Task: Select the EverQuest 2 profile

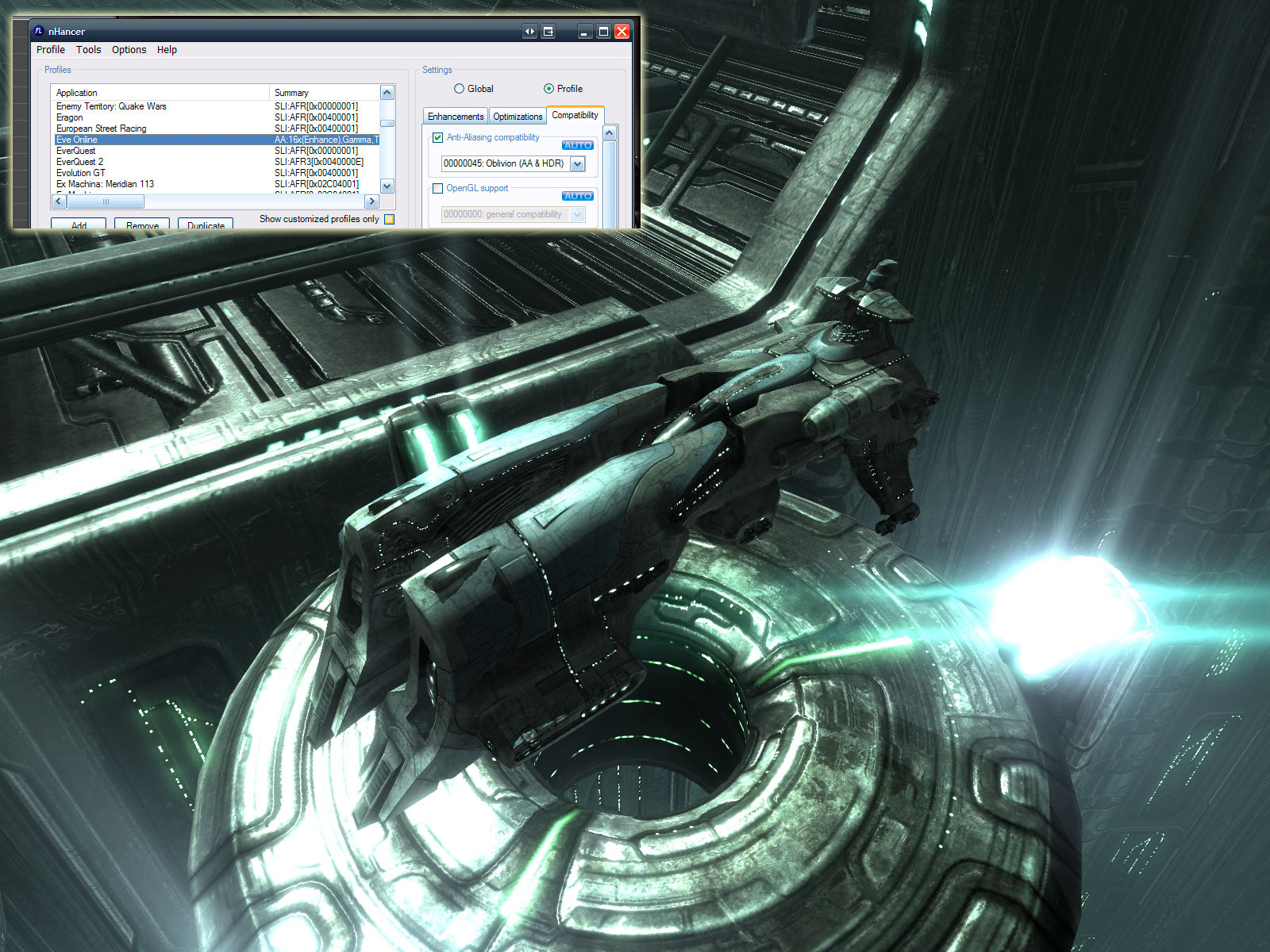Action: pyautogui.click(x=80, y=162)
